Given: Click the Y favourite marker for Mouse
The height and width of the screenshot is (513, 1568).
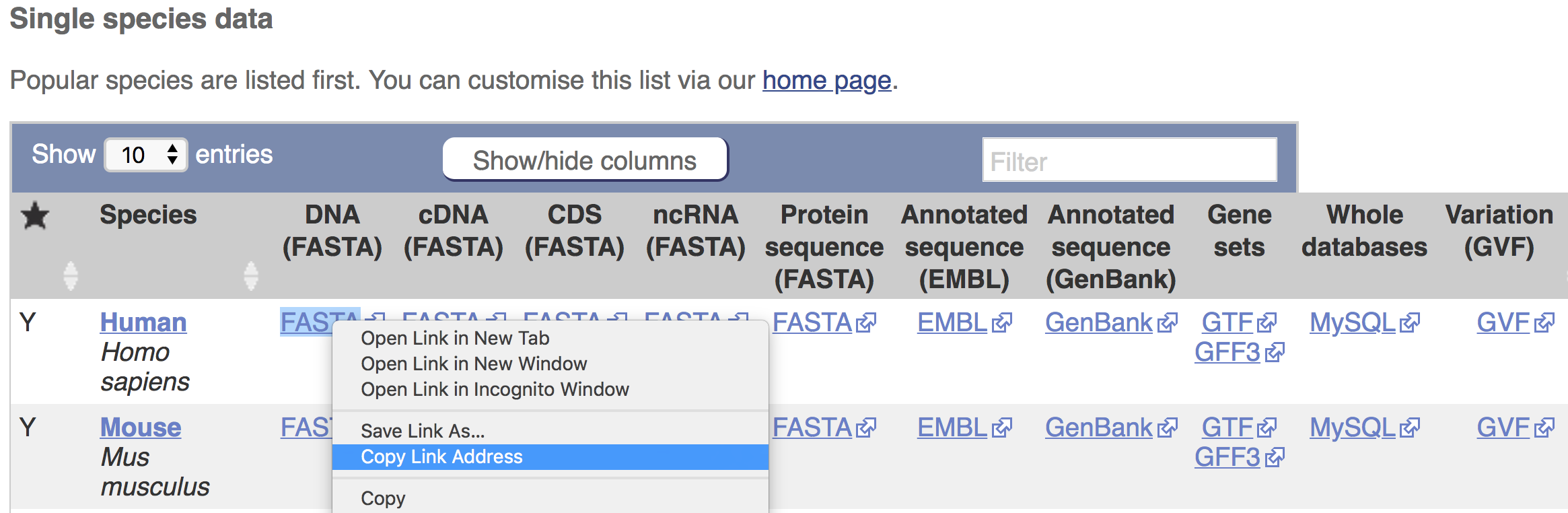Looking at the screenshot, I should tap(26, 425).
